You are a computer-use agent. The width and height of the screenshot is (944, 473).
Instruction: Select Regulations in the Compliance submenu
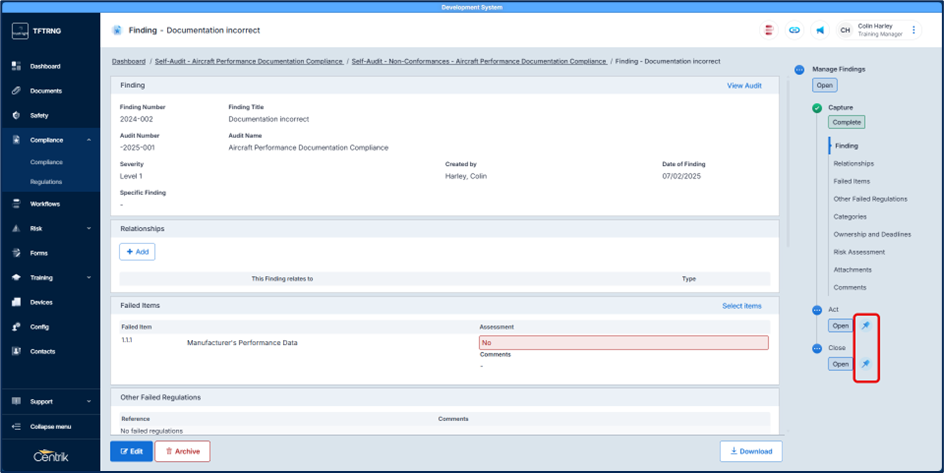coord(46,182)
